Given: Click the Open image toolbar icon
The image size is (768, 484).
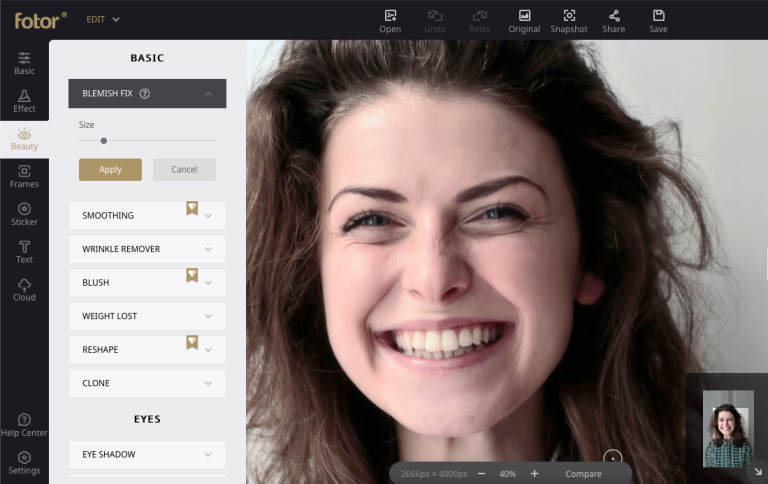Looking at the screenshot, I should point(390,22).
